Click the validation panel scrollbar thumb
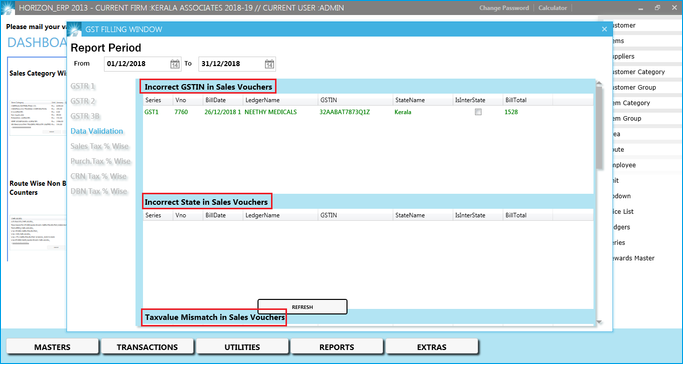The width and height of the screenshot is (683, 387). 599,128
